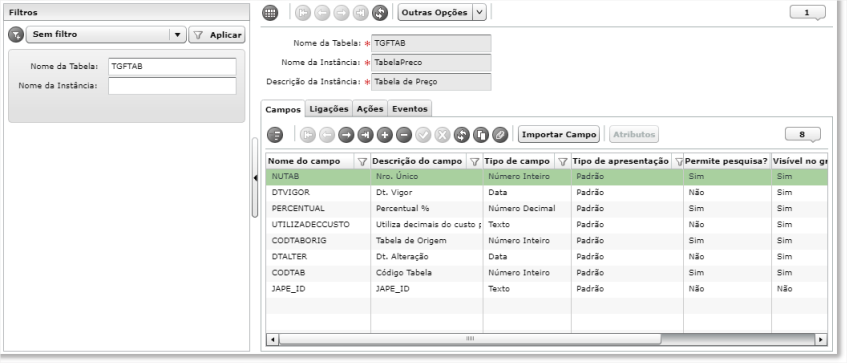The height and width of the screenshot is (363, 847).
Task: Click the Código Tabela description cell
Action: point(427,273)
